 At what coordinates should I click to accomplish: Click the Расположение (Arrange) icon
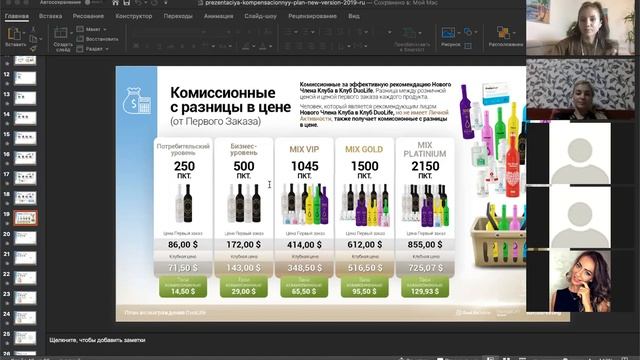pos(503,33)
